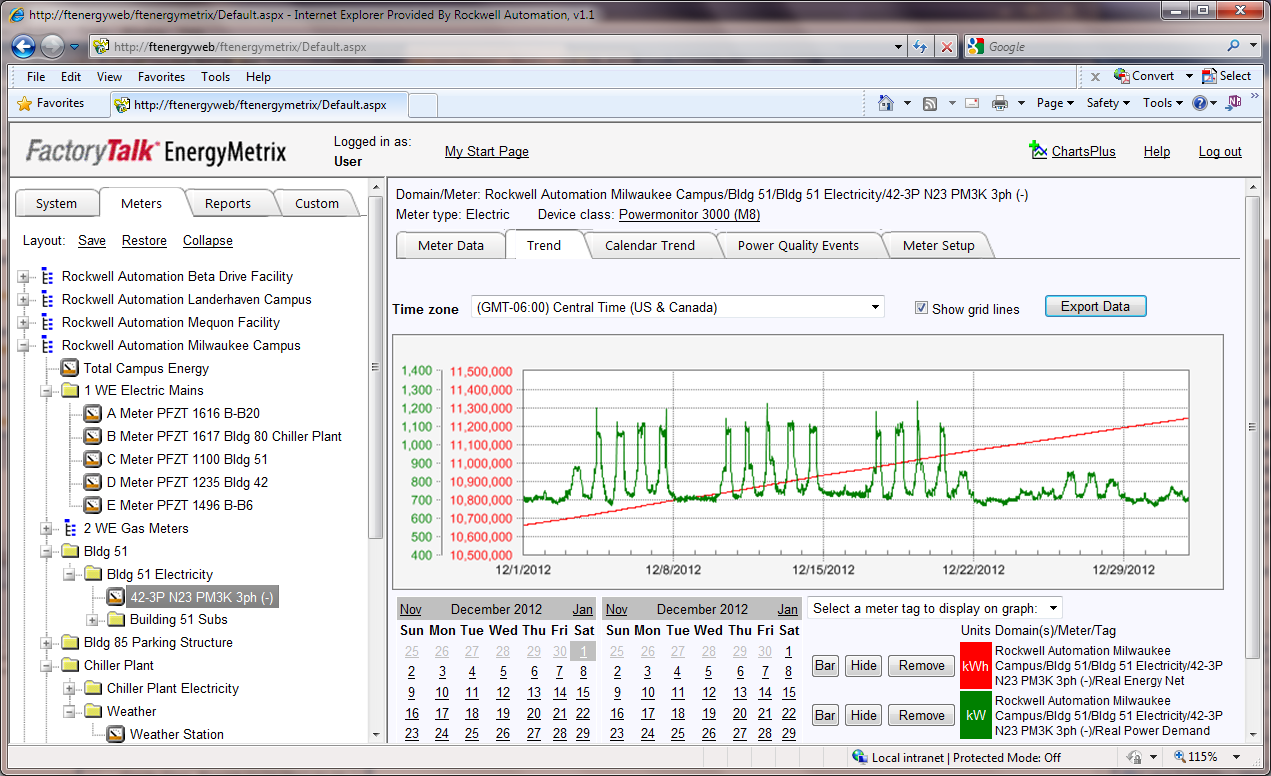Click the browser Back arrow button

point(23,46)
